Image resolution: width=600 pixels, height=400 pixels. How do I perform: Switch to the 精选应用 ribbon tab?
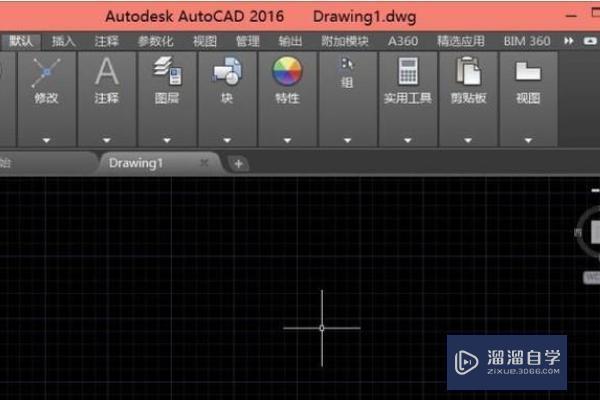tap(461, 41)
